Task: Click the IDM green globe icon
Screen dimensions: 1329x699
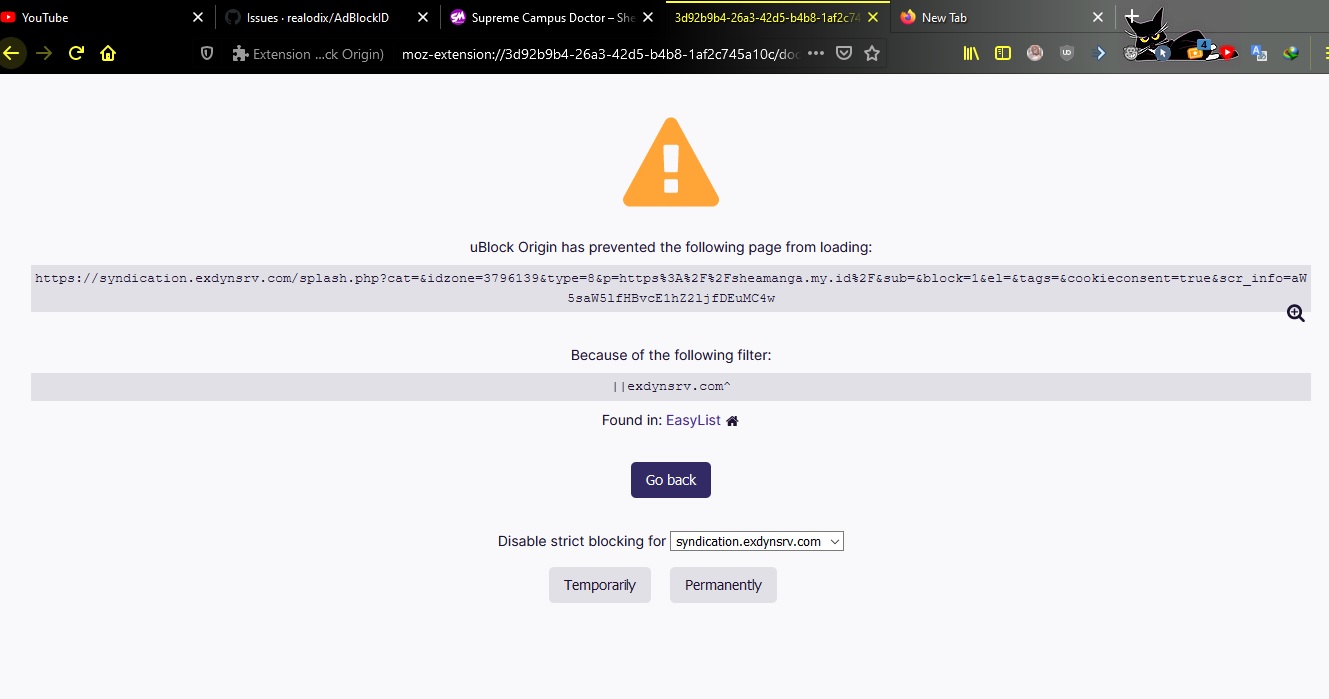Action: click(1291, 52)
